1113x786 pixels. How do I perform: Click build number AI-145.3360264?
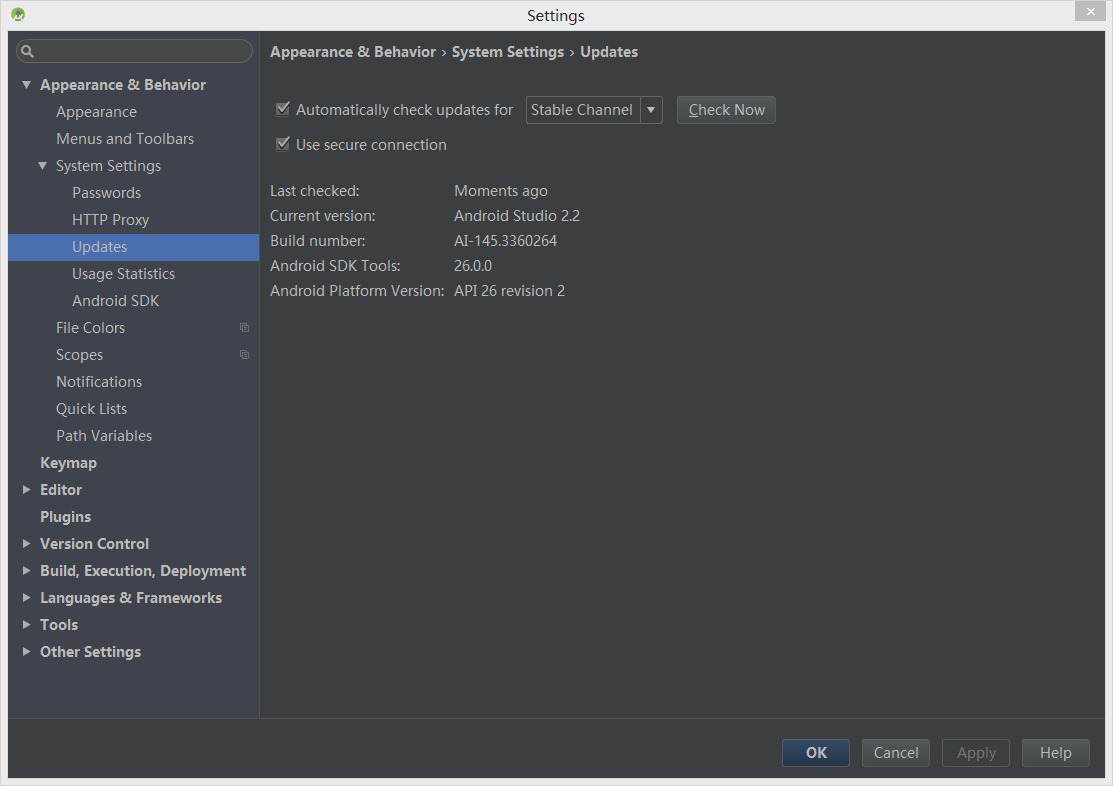tap(505, 241)
